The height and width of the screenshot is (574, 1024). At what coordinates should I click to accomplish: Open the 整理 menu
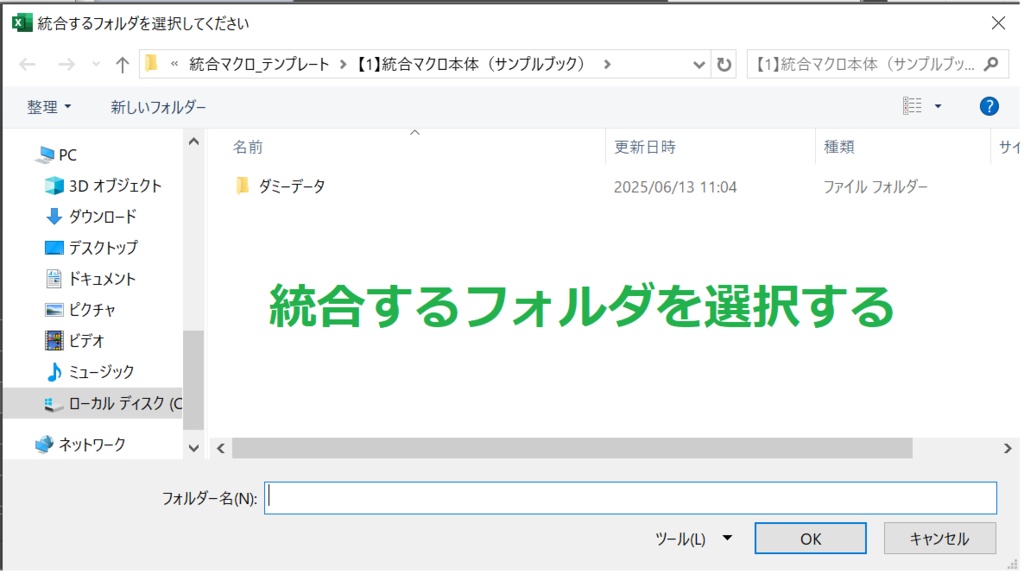click(x=49, y=106)
